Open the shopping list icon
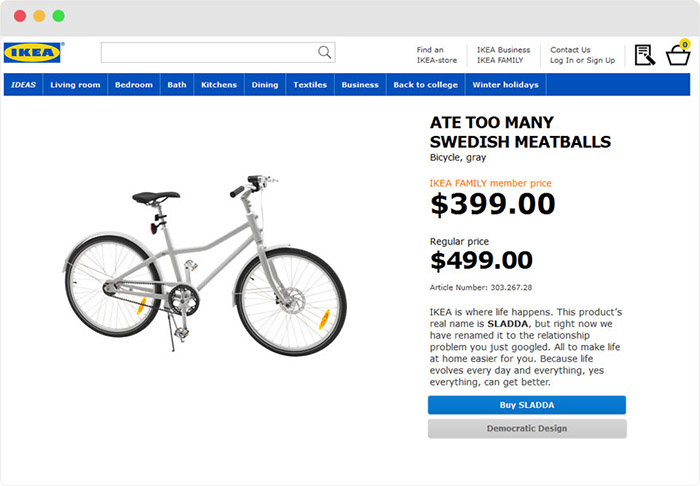 pos(644,55)
